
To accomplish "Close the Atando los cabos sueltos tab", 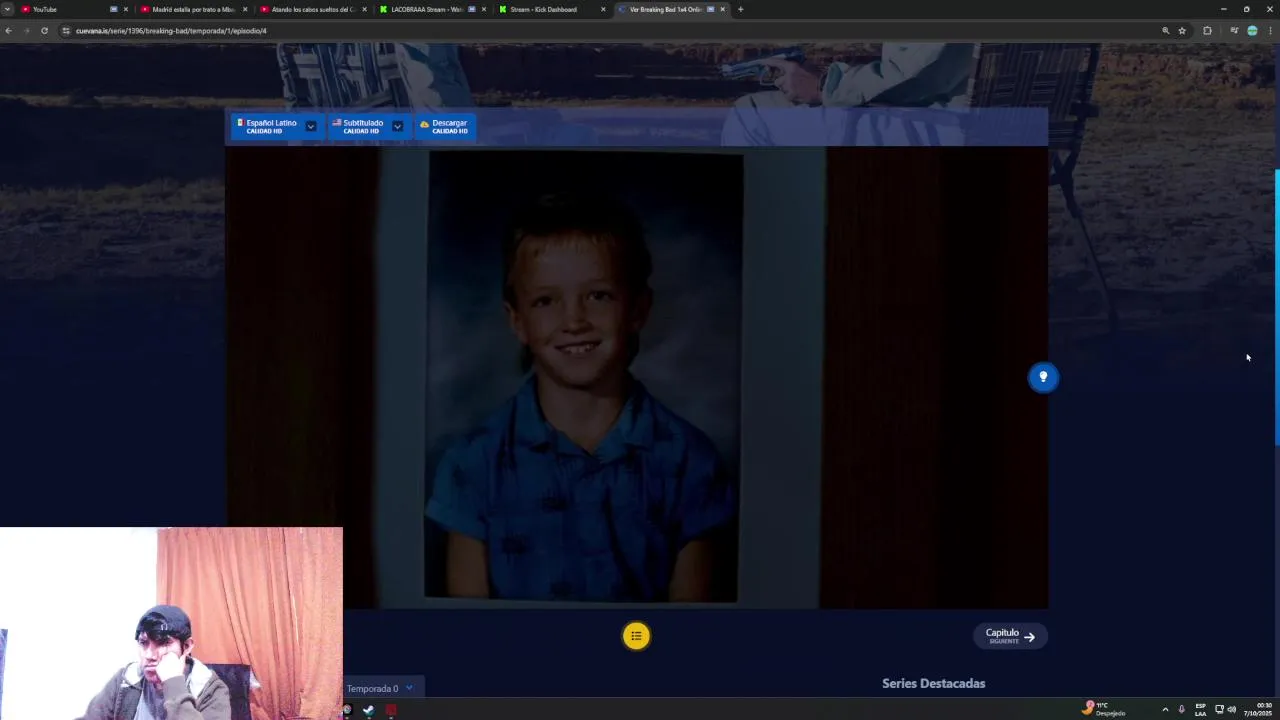I will point(364,9).
